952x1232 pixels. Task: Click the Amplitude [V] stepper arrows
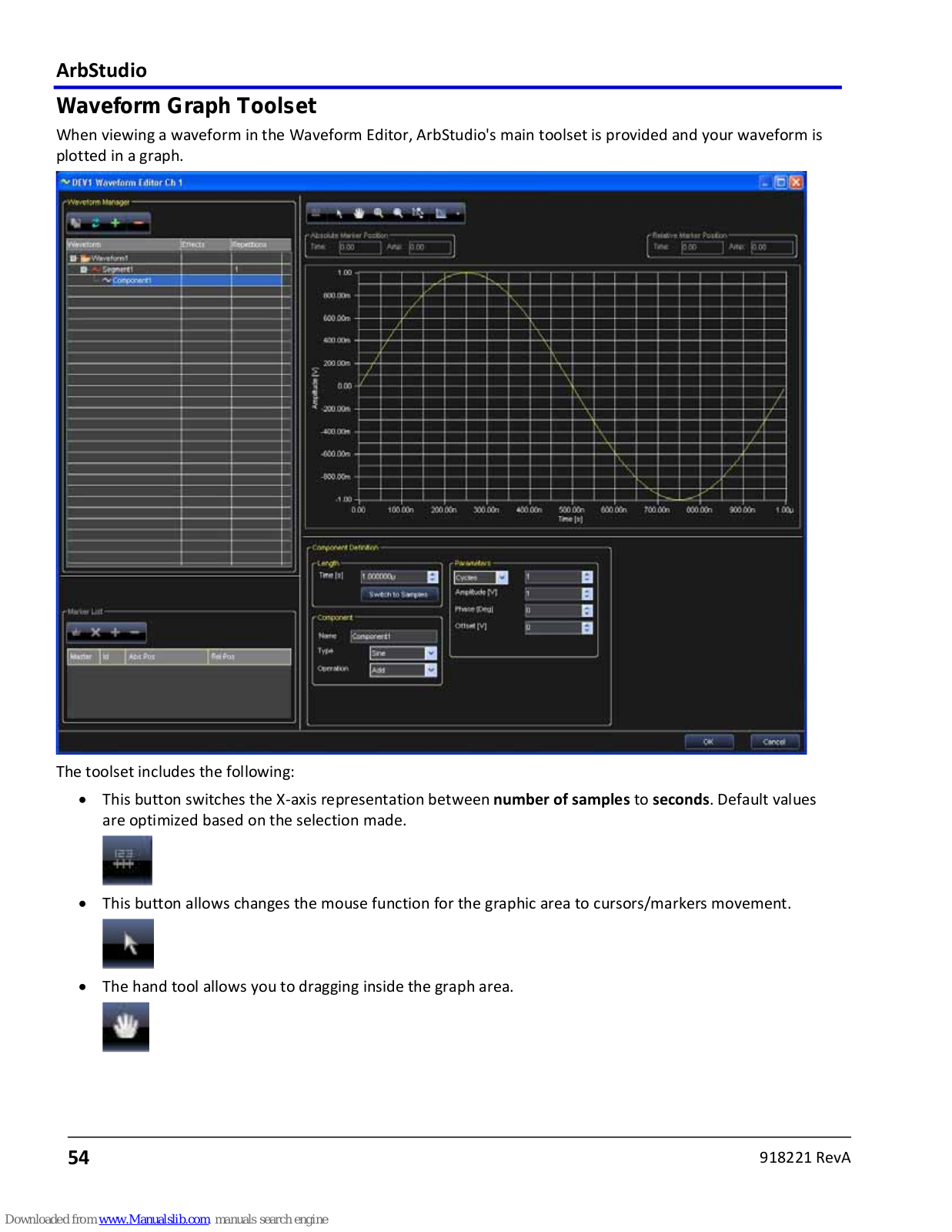click(587, 594)
